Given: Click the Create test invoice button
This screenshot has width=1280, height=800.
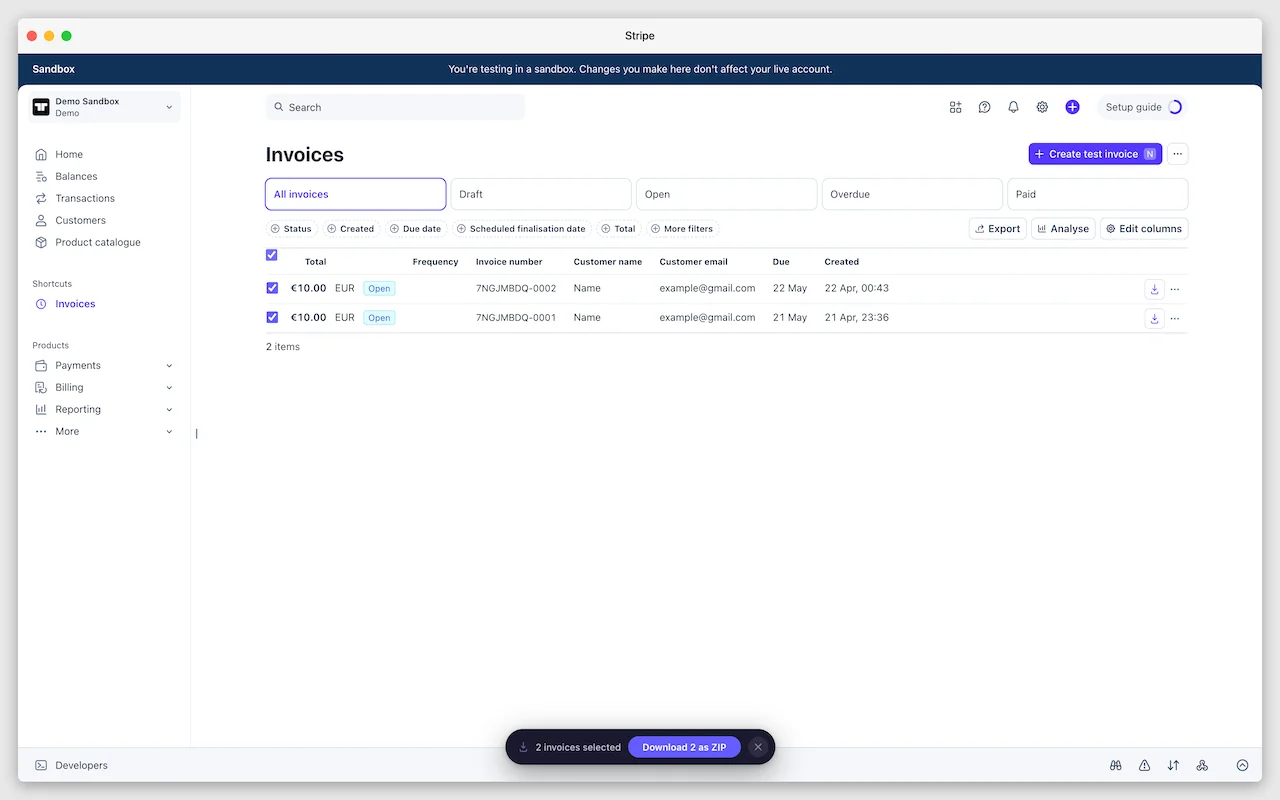Looking at the screenshot, I should (1094, 154).
